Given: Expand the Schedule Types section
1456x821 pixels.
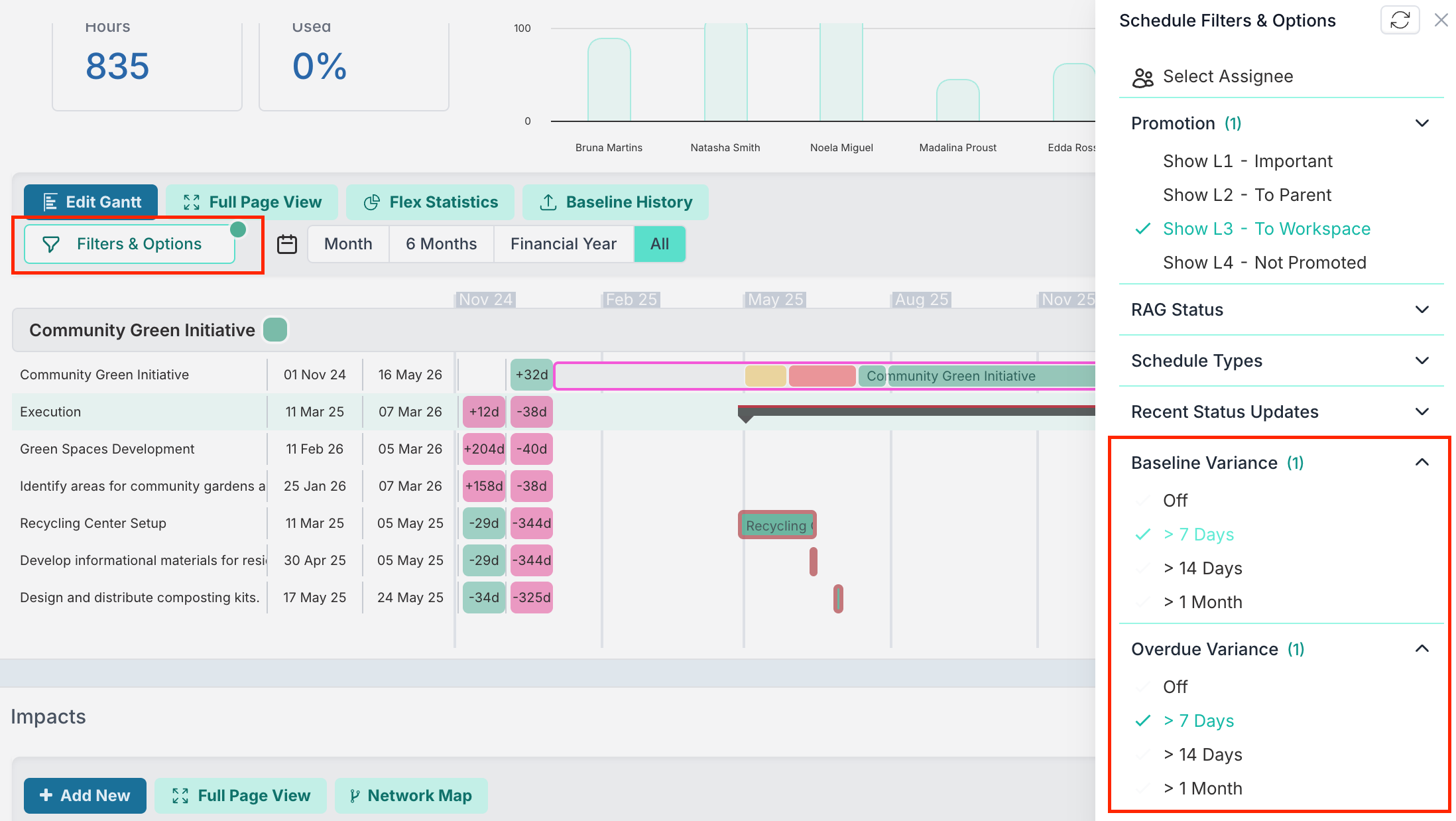Looking at the screenshot, I should (1280, 361).
